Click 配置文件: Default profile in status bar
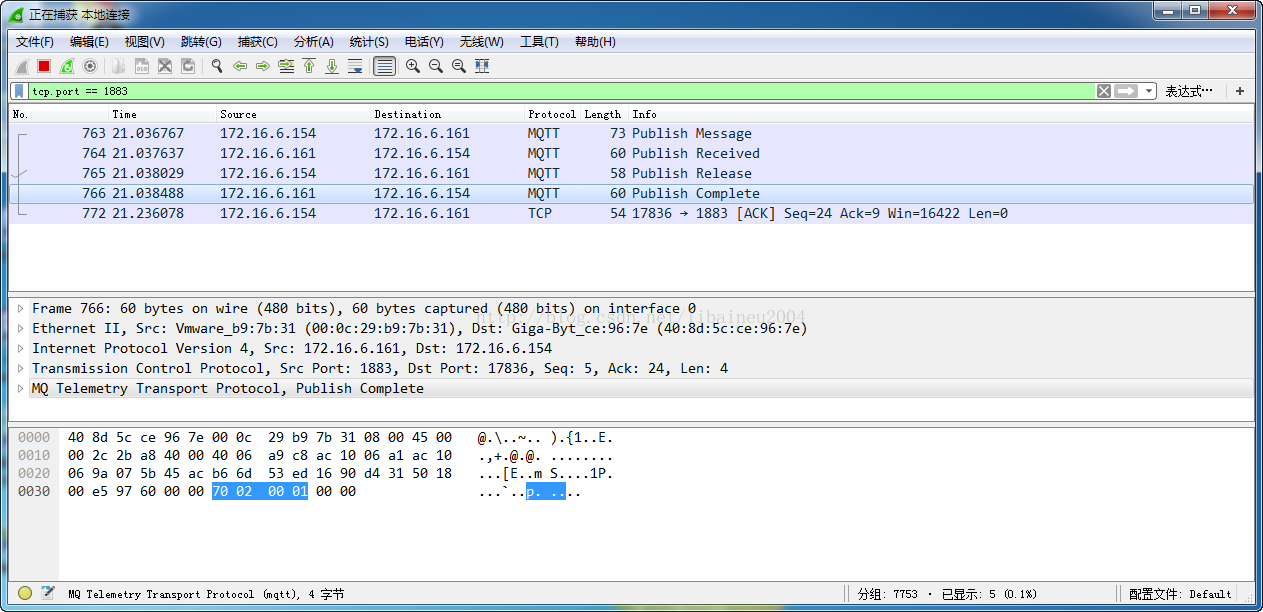Screen dimensions: 1263x612 point(1180,594)
